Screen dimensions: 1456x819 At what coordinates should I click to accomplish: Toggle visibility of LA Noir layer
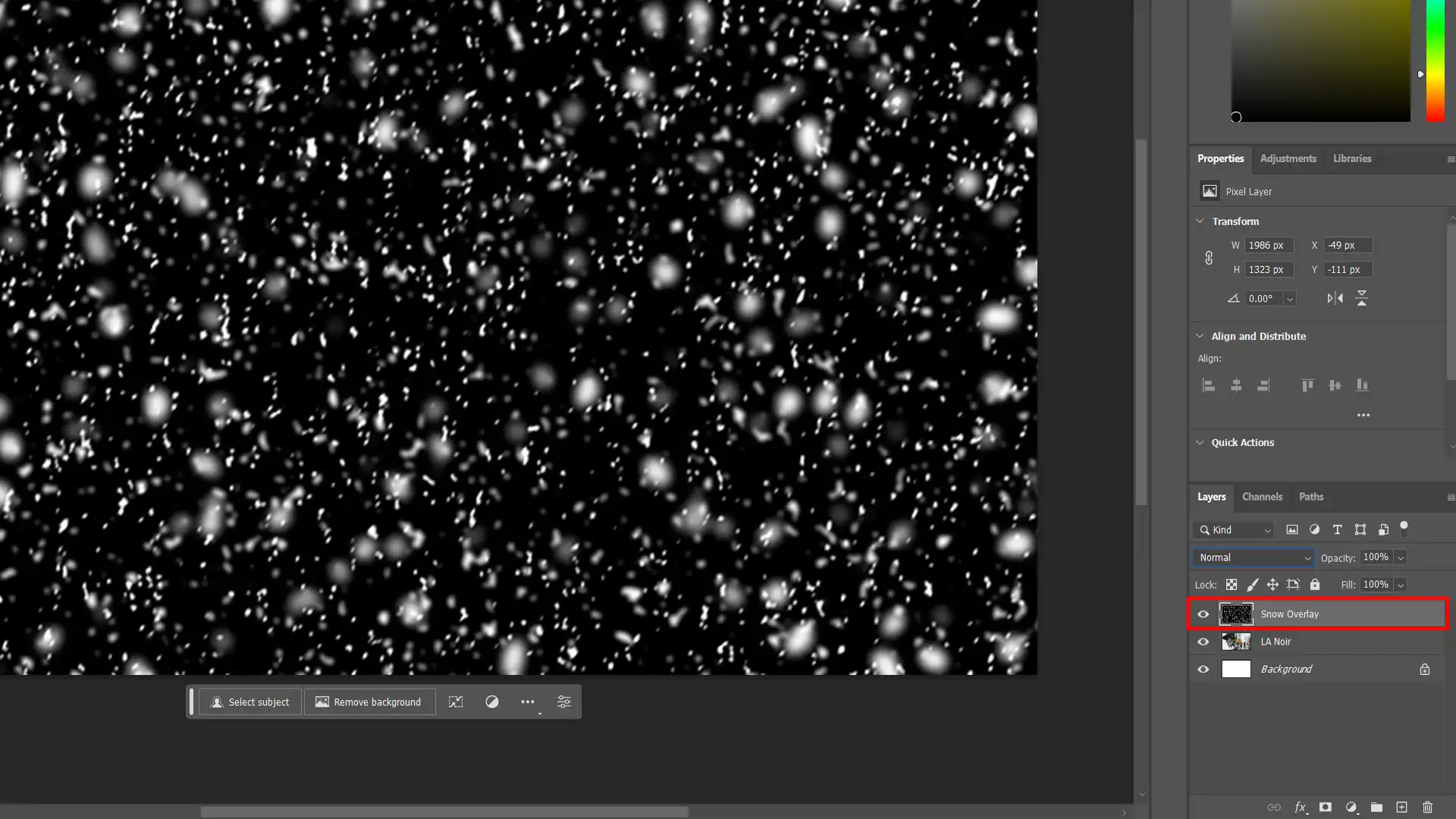1204,641
